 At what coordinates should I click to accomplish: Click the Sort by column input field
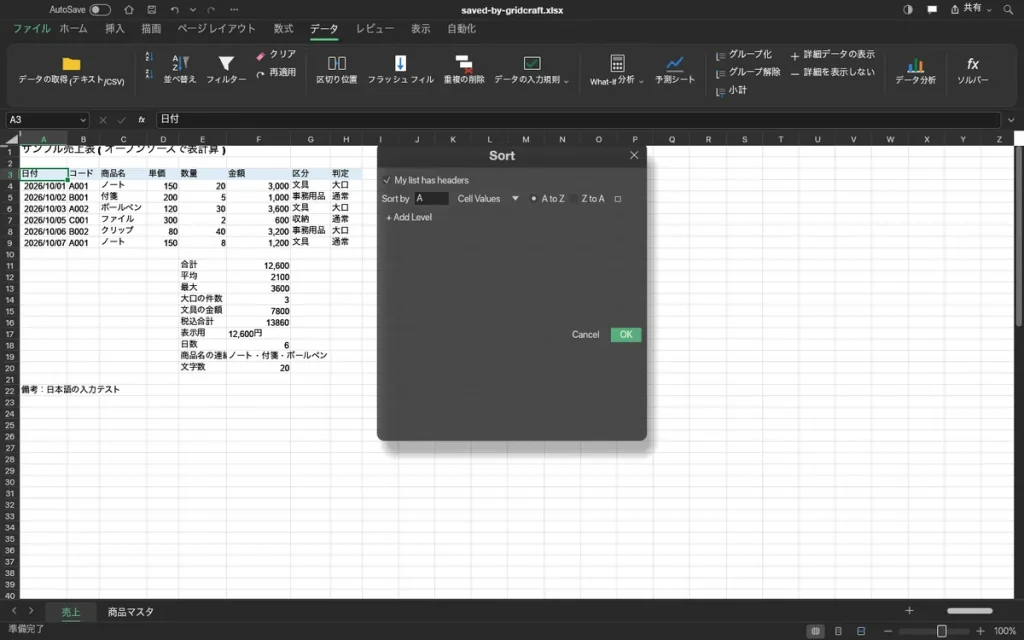pos(431,199)
